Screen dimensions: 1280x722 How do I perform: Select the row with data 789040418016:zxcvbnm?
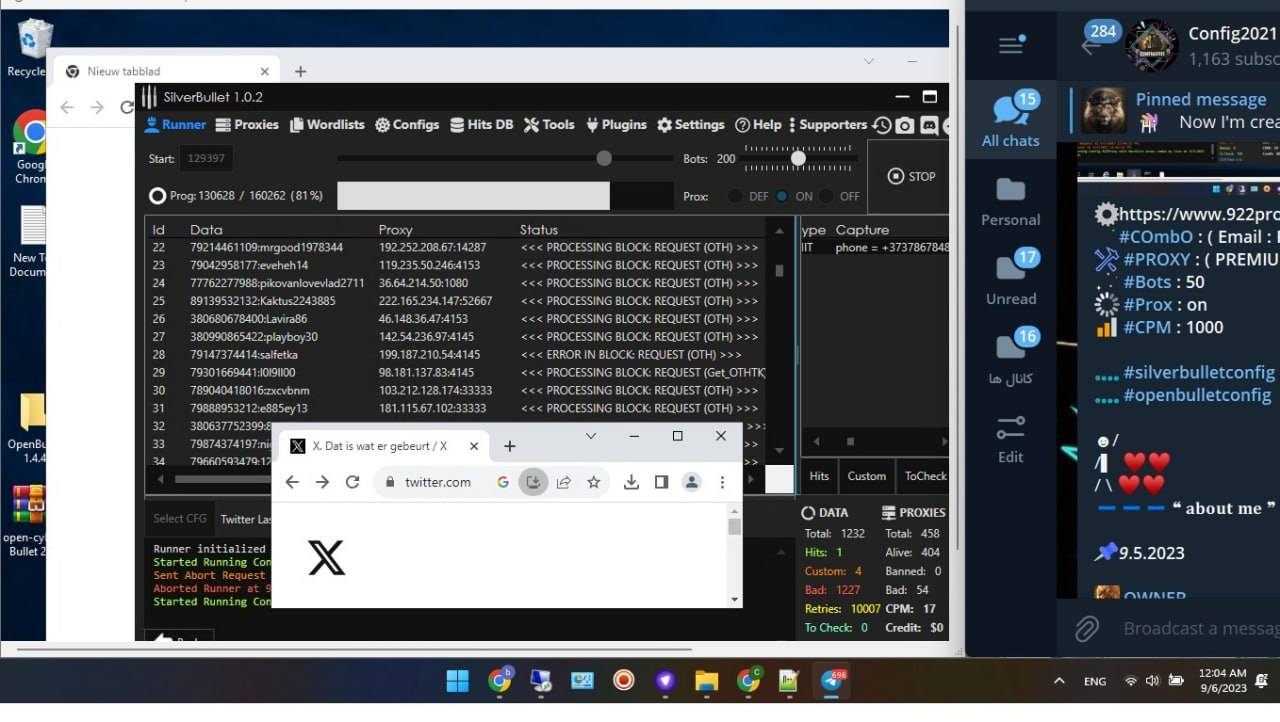pyautogui.click(x=457, y=390)
